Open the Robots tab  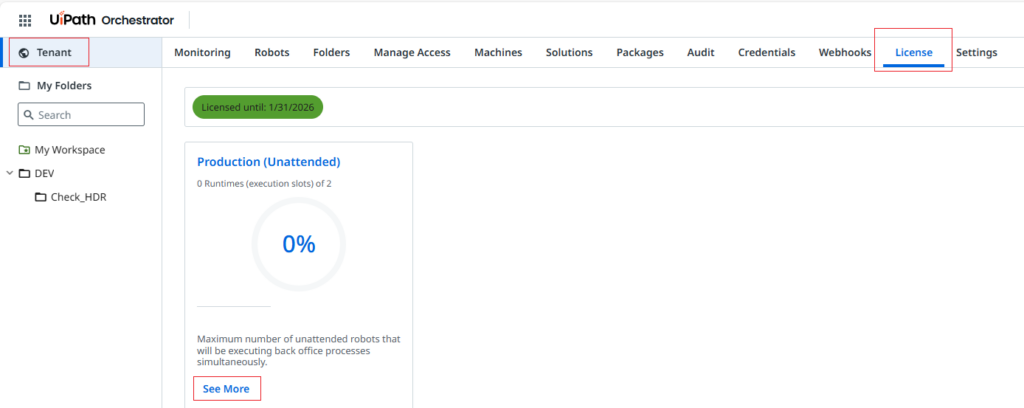(271, 52)
